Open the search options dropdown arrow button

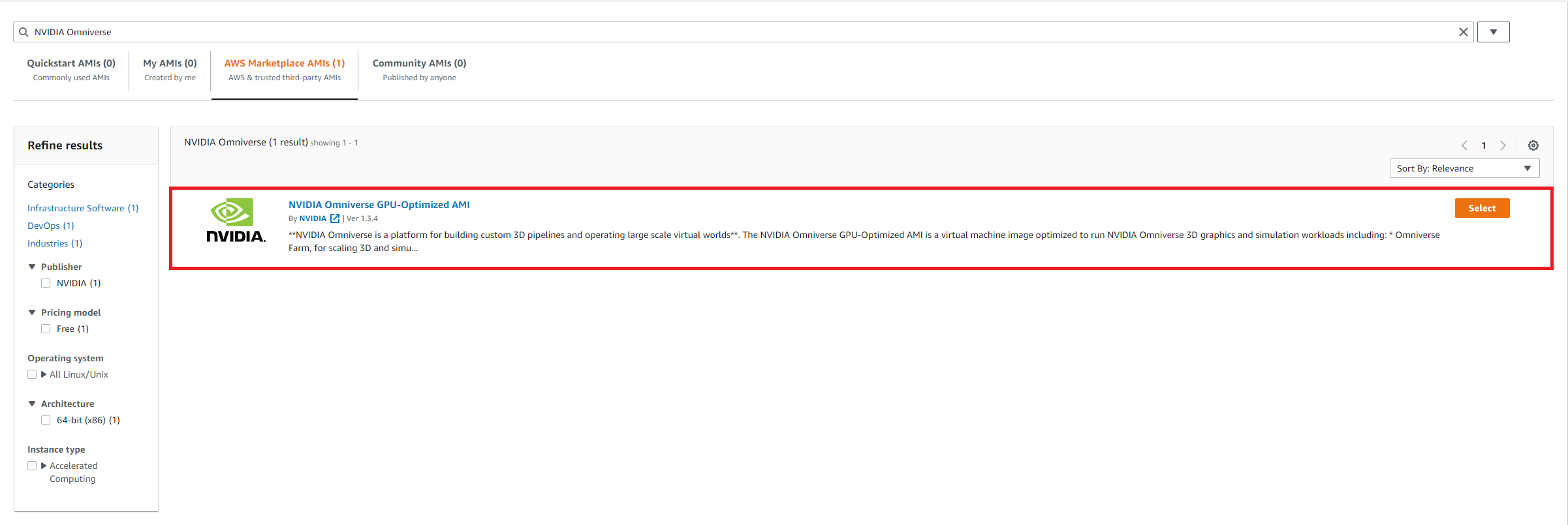[1493, 32]
